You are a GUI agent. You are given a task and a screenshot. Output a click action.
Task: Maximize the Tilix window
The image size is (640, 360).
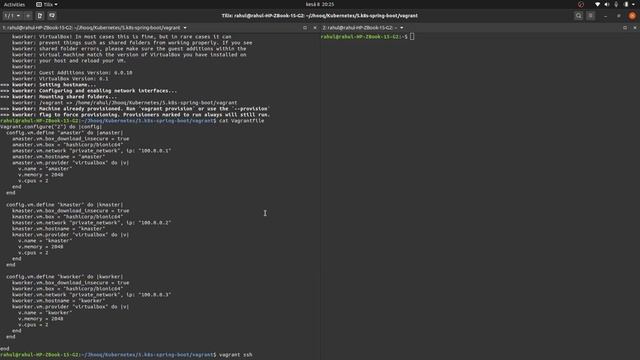click(x=619, y=16)
